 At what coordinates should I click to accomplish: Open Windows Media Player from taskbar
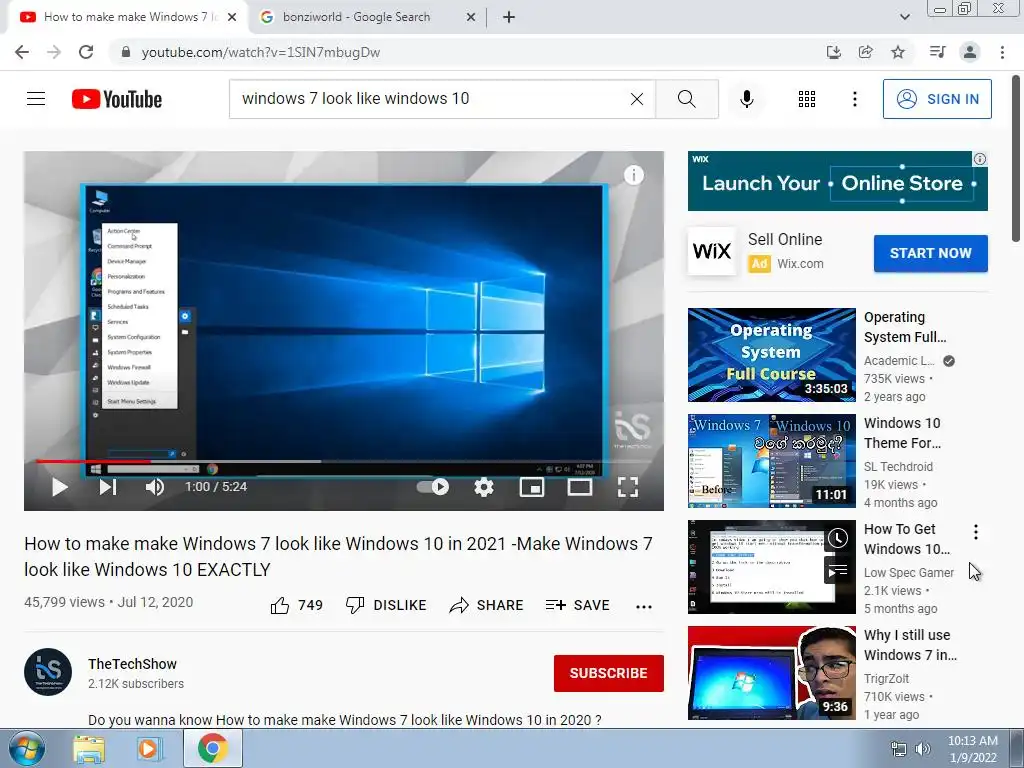point(150,749)
